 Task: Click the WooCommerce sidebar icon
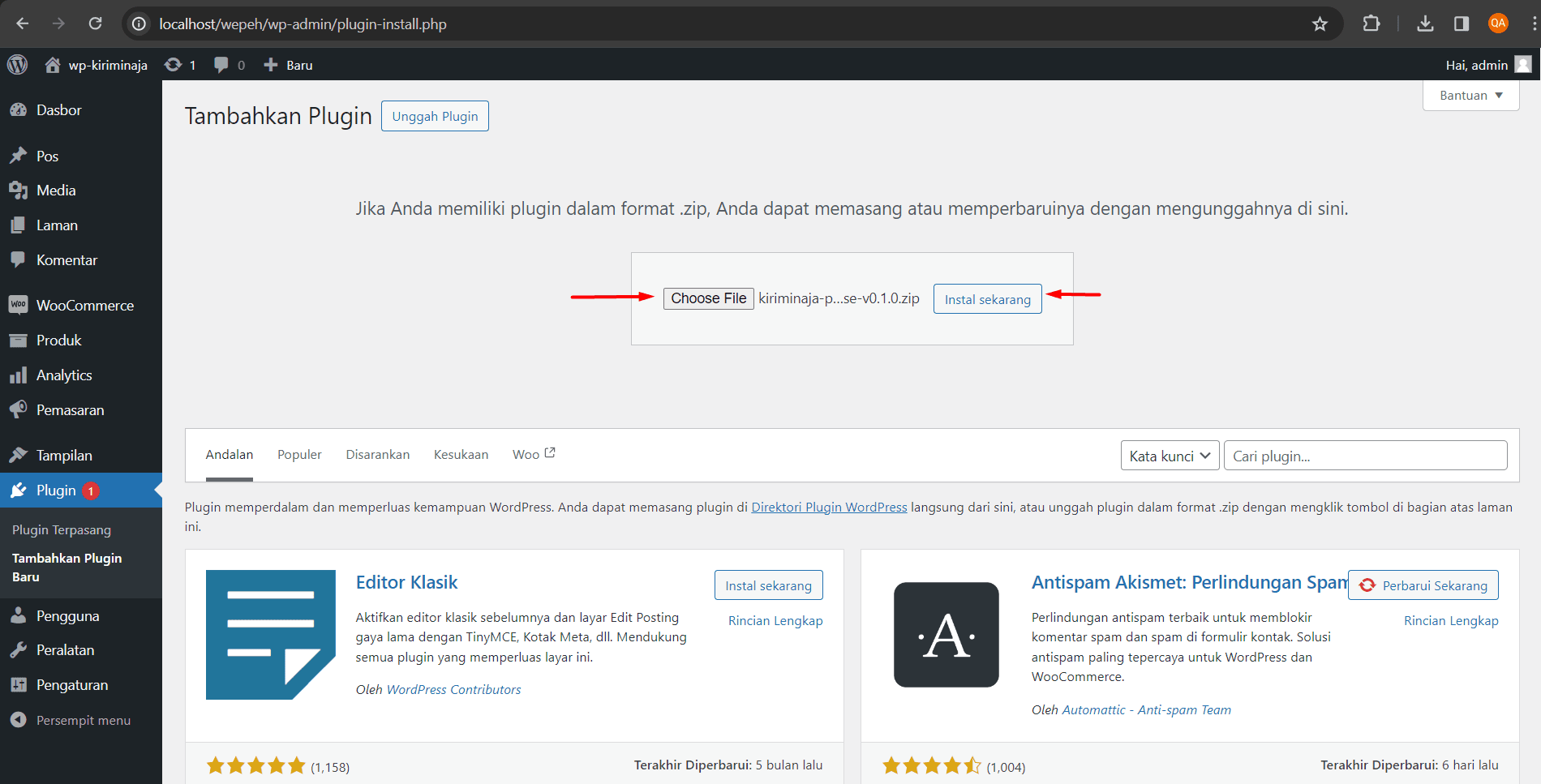pyautogui.click(x=19, y=305)
